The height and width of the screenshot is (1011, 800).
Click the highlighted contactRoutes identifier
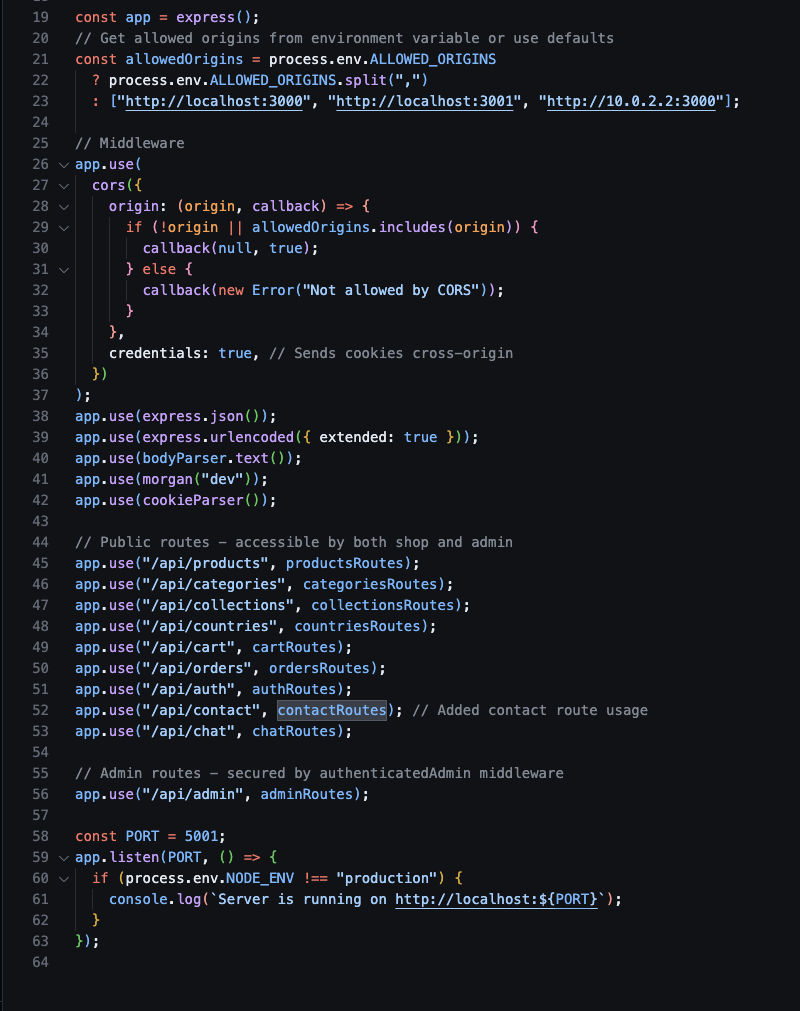point(332,710)
